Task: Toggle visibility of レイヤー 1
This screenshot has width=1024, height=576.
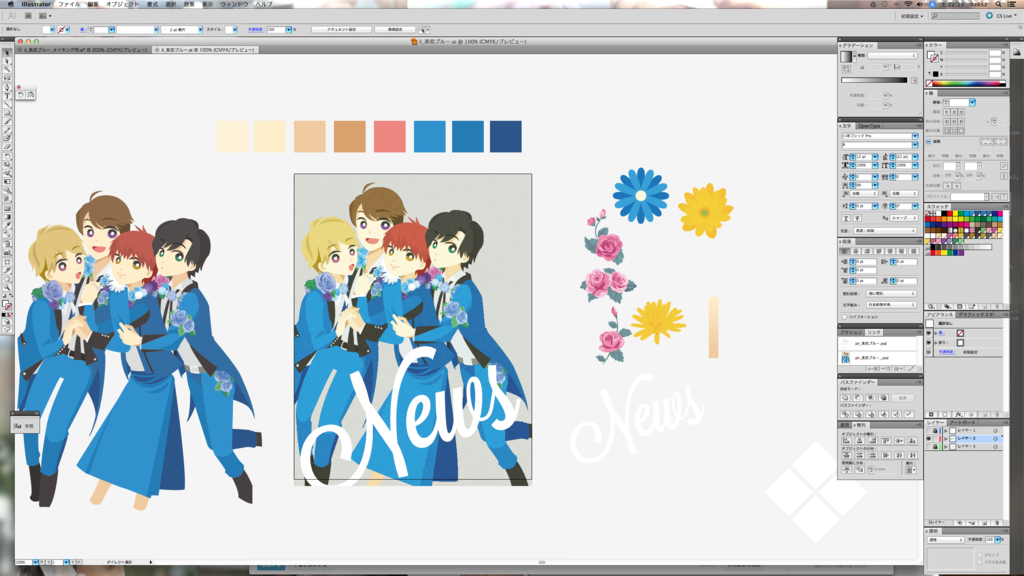Action: click(929, 431)
